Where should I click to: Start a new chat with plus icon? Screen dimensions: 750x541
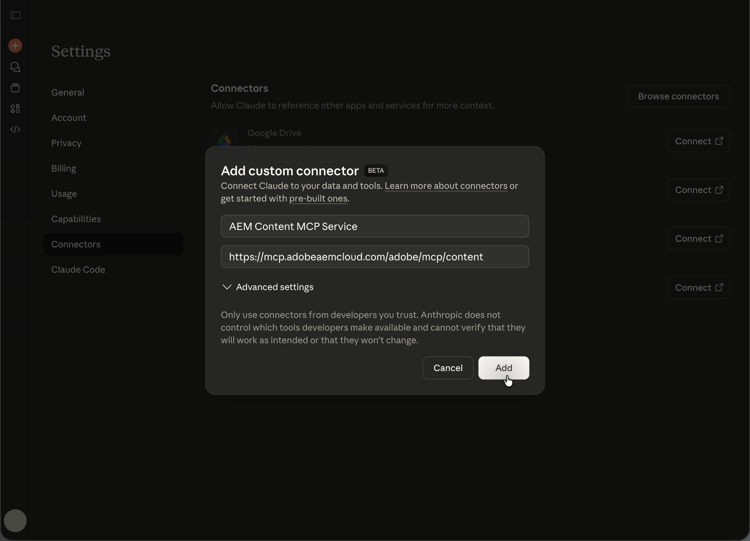15,45
